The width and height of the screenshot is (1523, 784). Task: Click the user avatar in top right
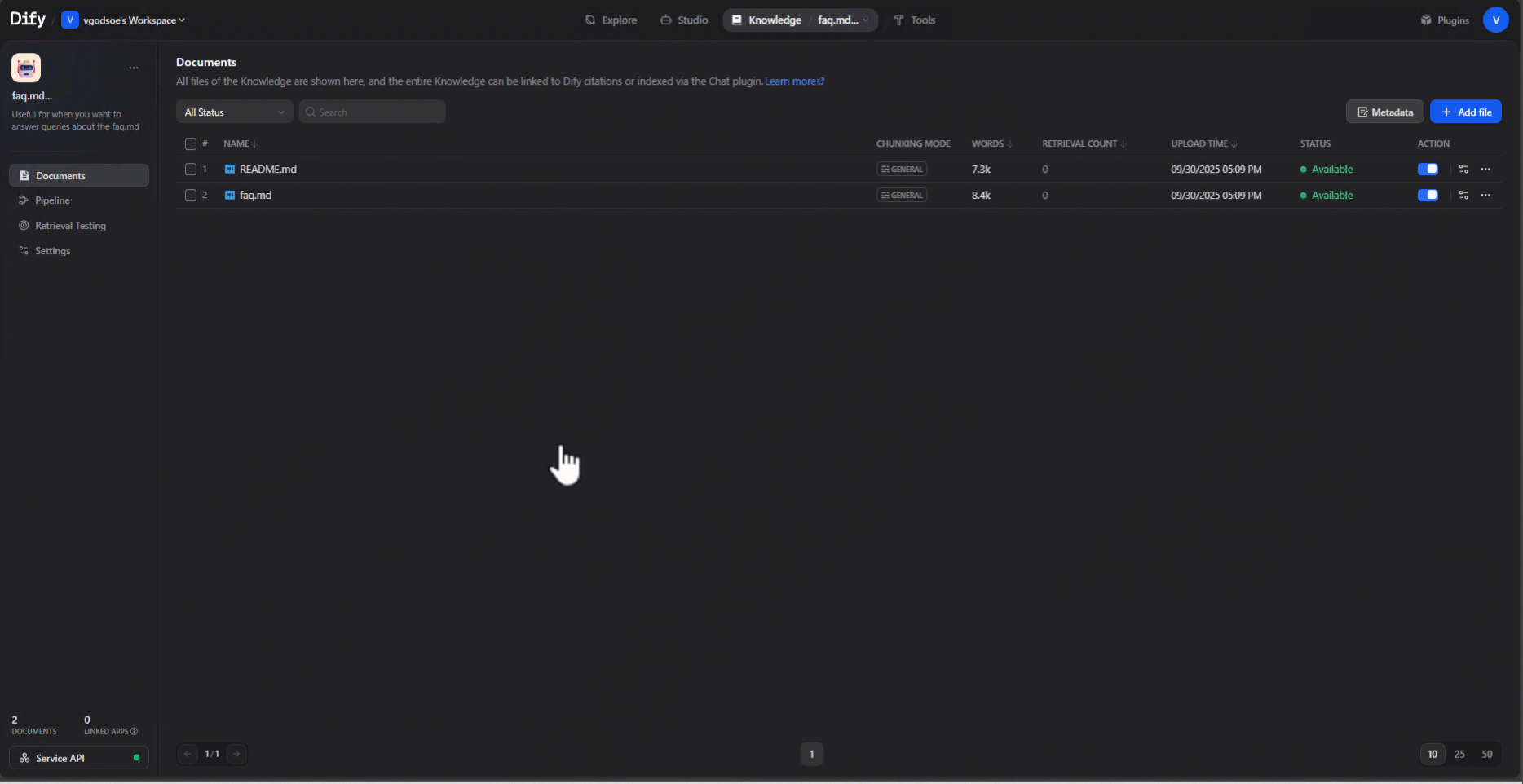tap(1495, 20)
